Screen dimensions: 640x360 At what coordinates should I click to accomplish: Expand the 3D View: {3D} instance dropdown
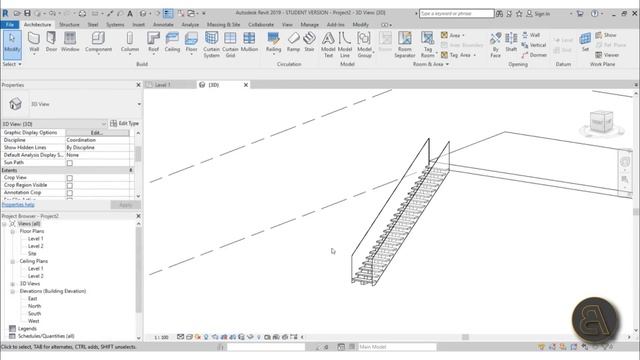click(x=104, y=124)
